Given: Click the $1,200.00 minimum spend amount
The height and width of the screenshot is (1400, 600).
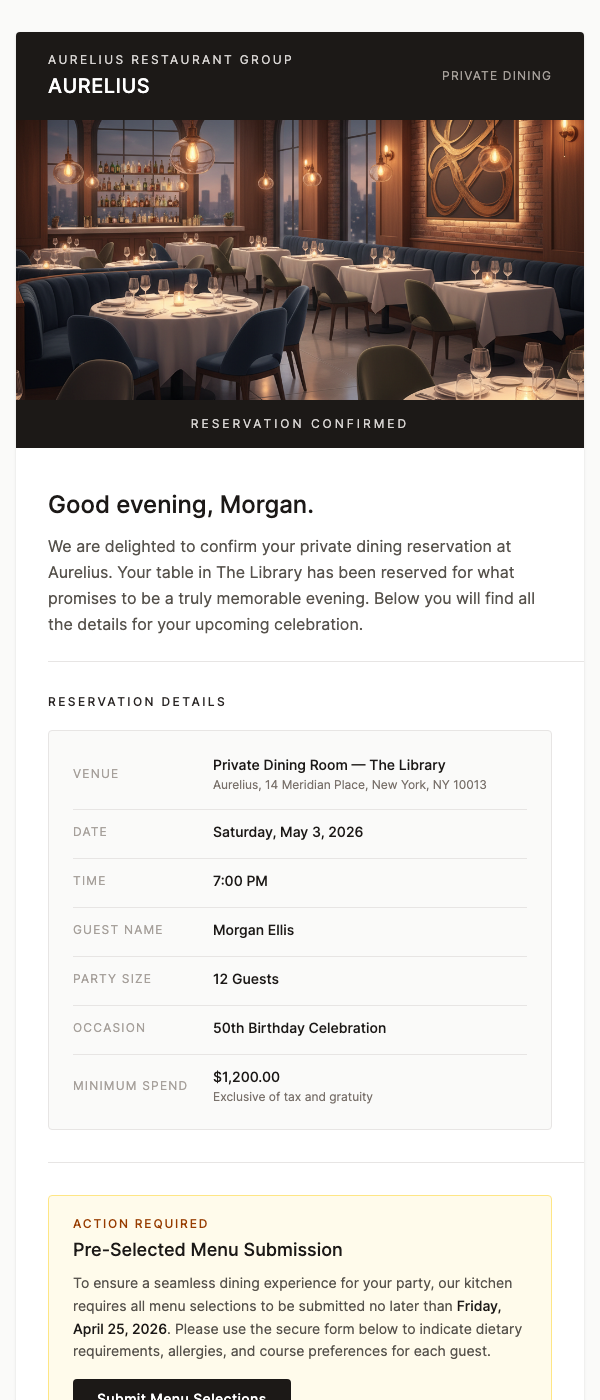Looking at the screenshot, I should (x=246, y=1077).
